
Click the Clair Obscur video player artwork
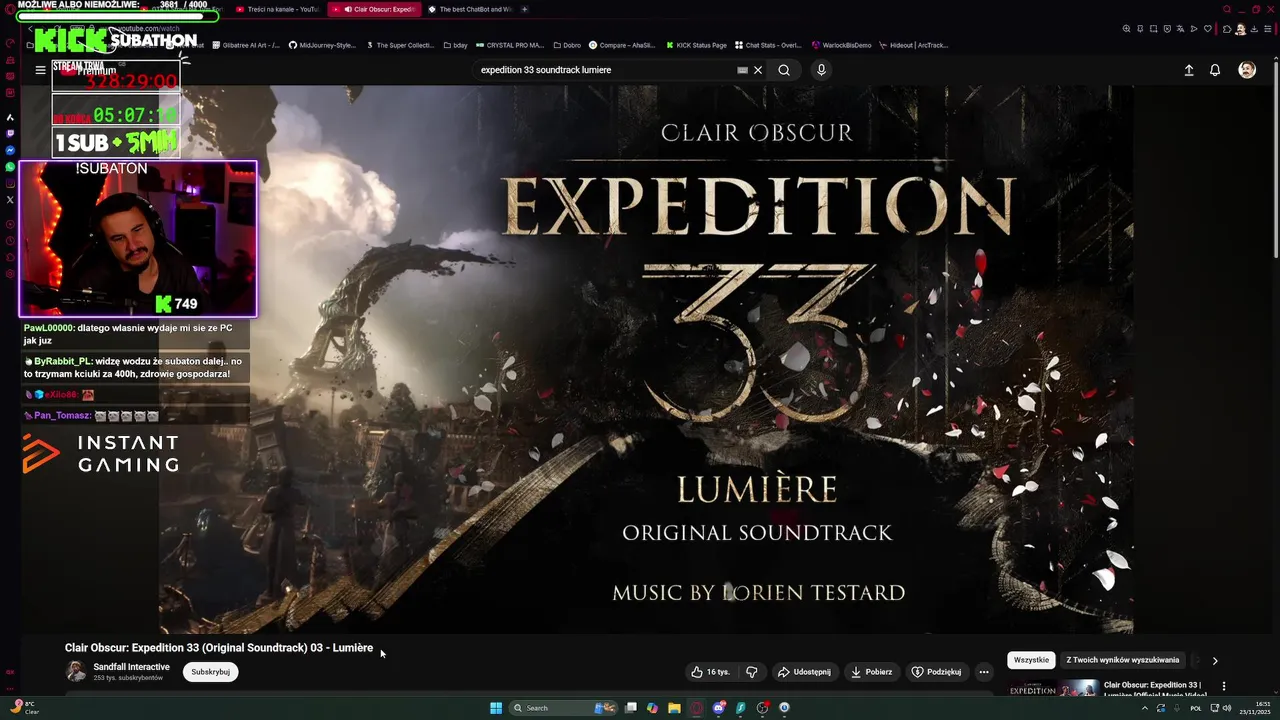click(646, 359)
